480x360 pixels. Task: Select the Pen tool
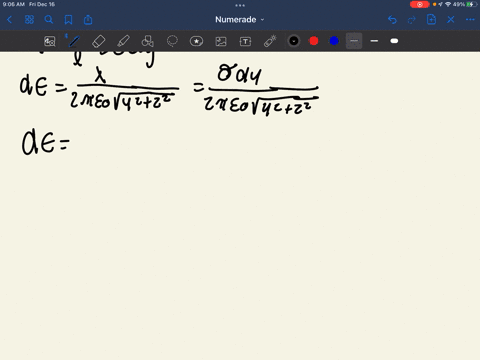[x=74, y=41]
